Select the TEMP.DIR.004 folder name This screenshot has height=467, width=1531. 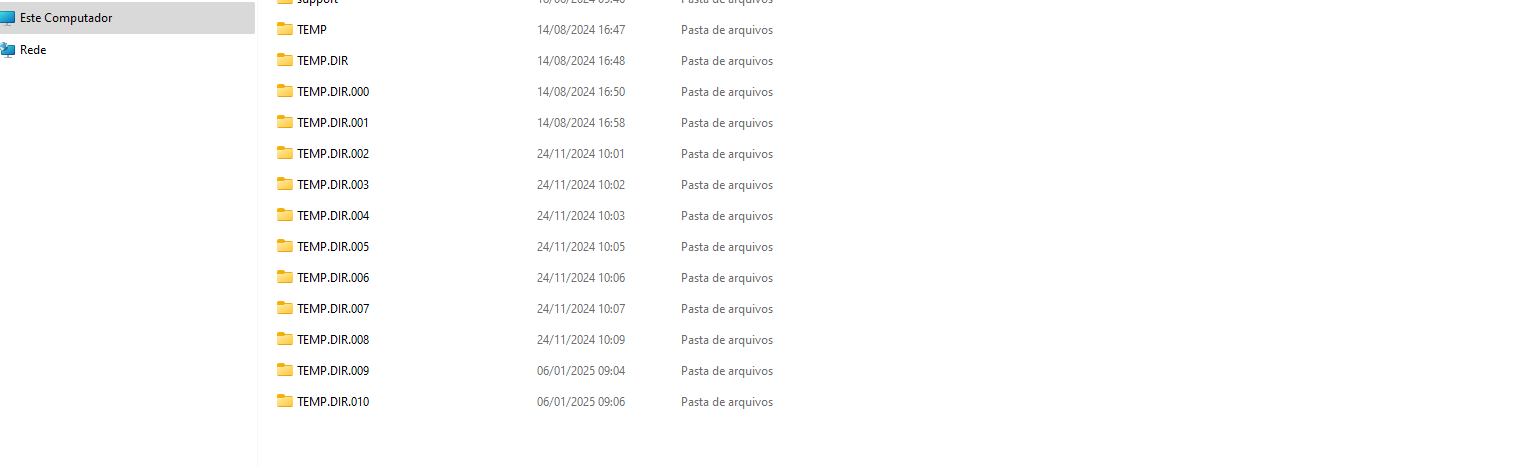[333, 216]
